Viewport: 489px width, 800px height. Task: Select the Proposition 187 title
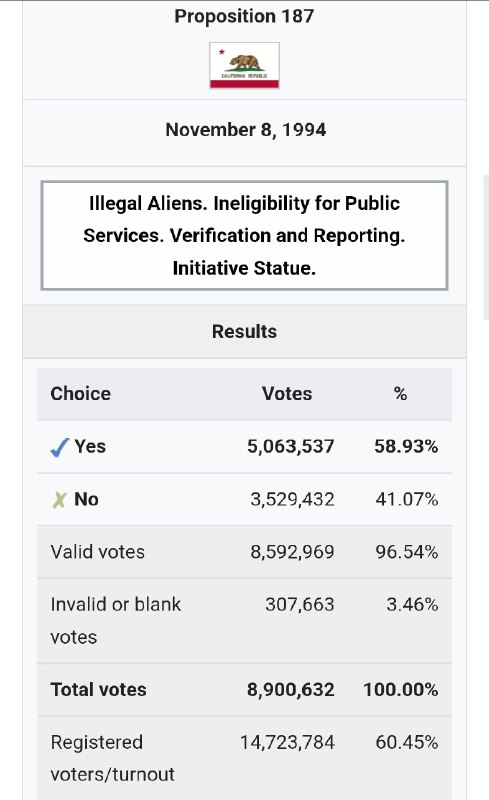(x=244, y=16)
